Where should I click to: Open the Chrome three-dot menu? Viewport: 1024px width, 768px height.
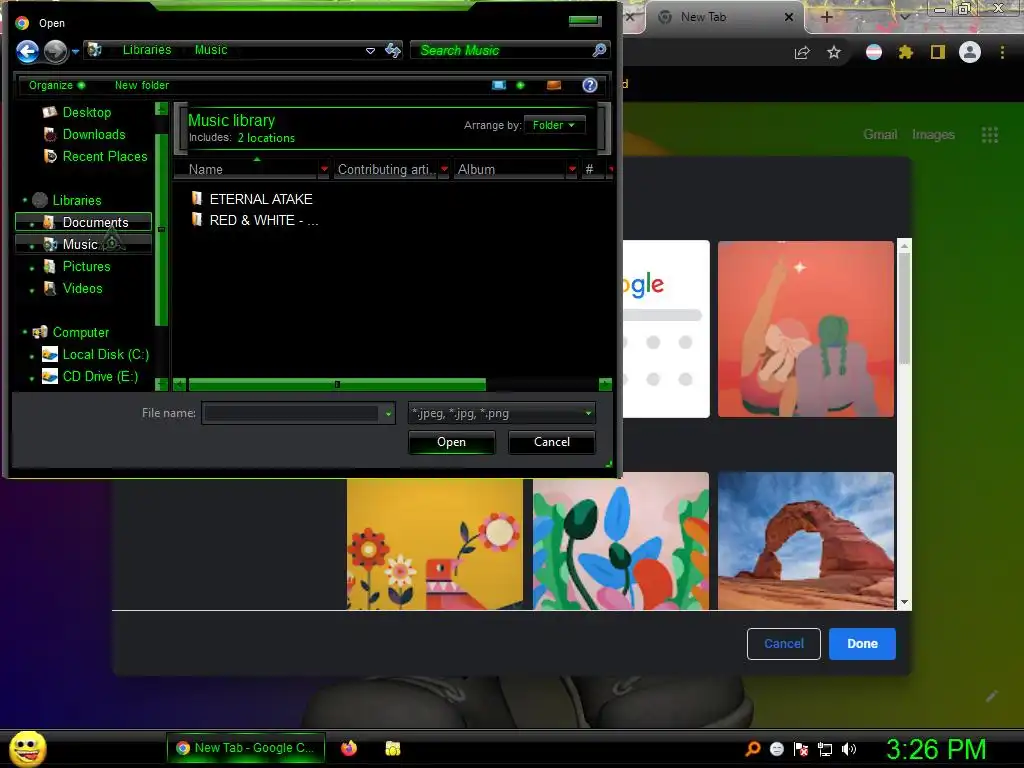(x=1002, y=52)
